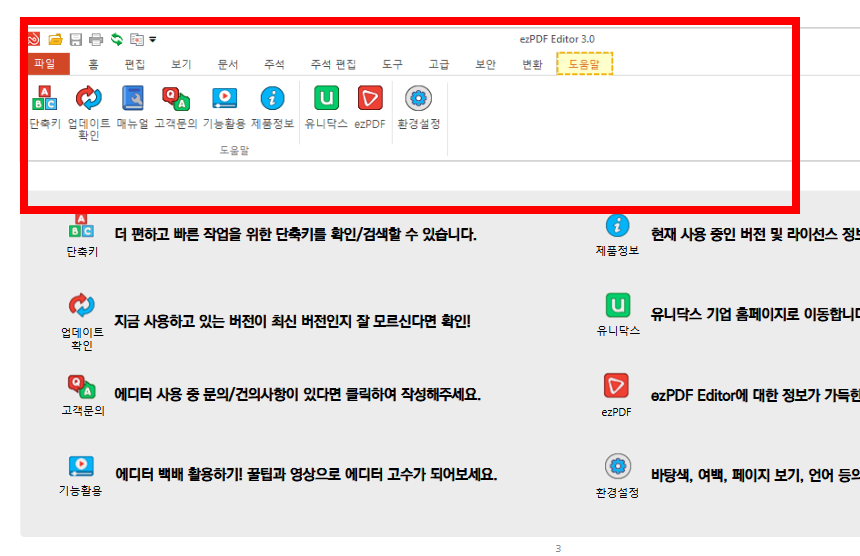Screen dimensions: 860x556
Task: Select the 편집 tab
Action: (x=135, y=64)
